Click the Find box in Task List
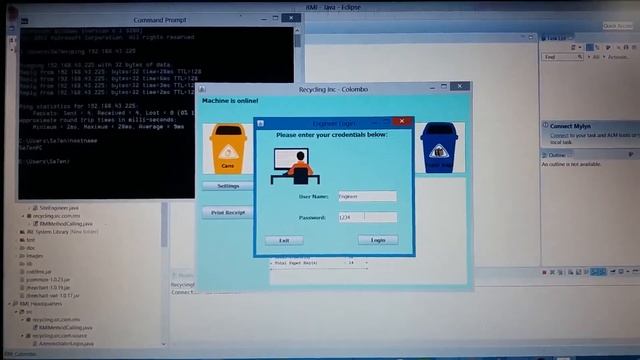The height and width of the screenshot is (360, 640). 562,57
